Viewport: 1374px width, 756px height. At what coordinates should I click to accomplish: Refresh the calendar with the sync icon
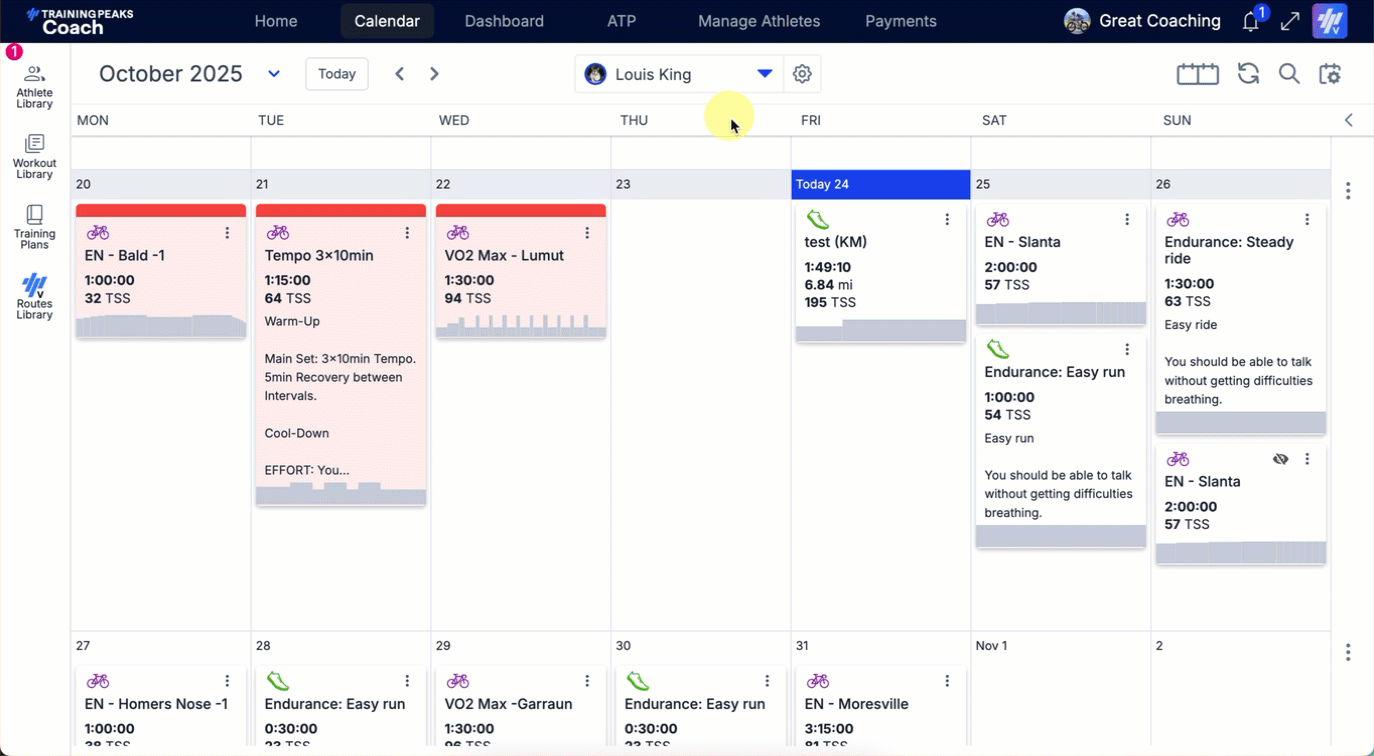[x=1248, y=74]
